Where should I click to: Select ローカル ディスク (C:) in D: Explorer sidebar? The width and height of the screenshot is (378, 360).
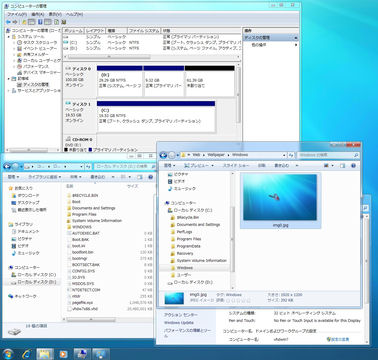click(x=34, y=275)
